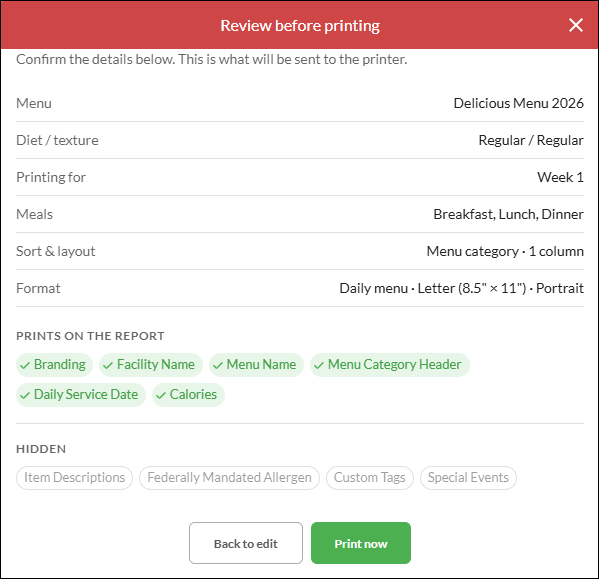This screenshot has height=579, width=599.
Task: Click the 'Delicious Menu 2026' value
Action: click(518, 103)
